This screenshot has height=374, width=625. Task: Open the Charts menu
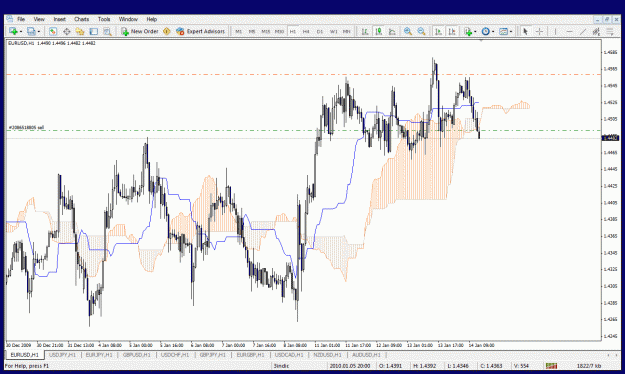pyautogui.click(x=81, y=19)
